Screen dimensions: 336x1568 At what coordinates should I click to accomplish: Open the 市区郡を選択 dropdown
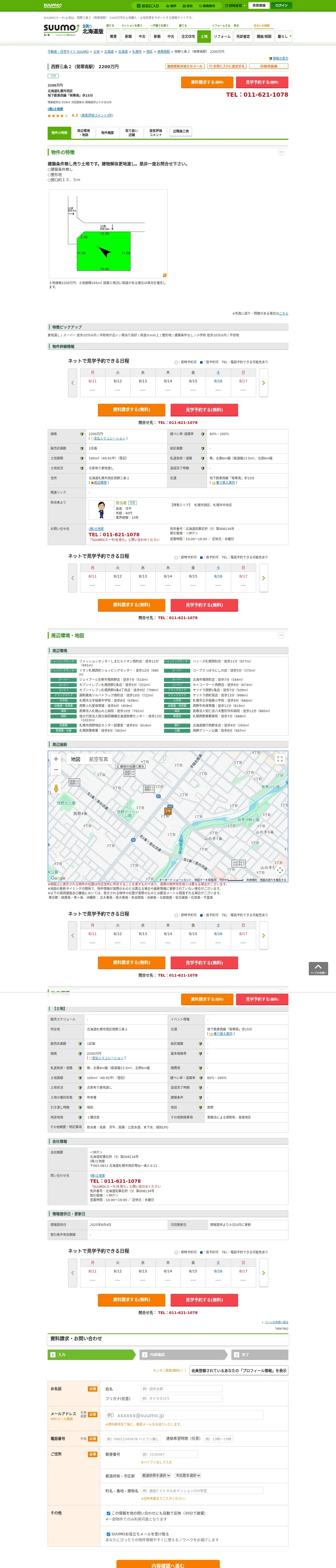[x=188, y=1475]
